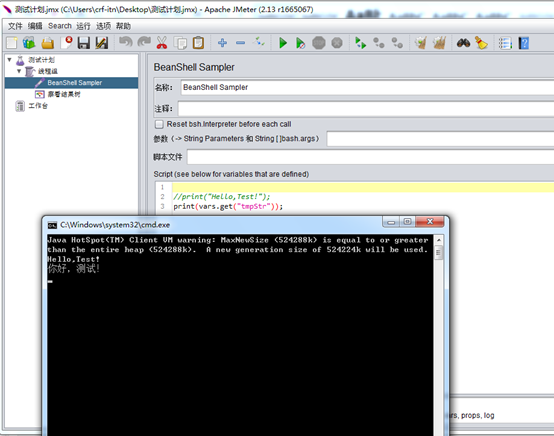
Task: Click the cmd.exe title bar icon
Action: point(52,225)
